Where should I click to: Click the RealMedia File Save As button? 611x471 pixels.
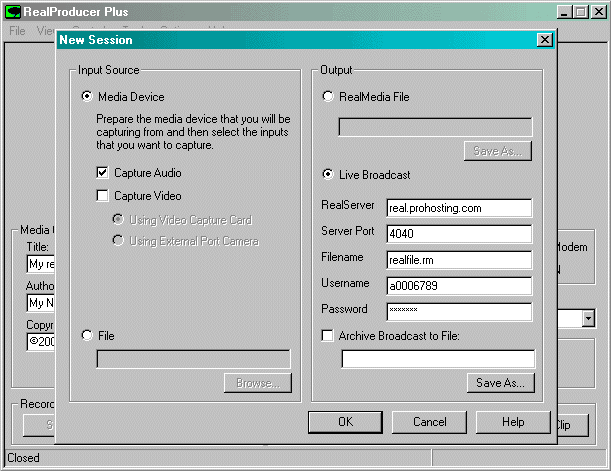(498, 151)
